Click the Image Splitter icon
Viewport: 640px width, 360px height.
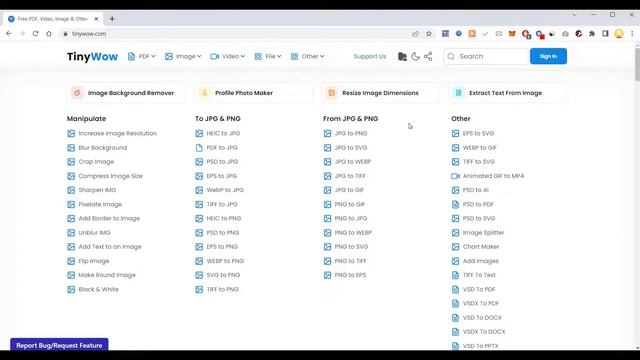(x=456, y=233)
